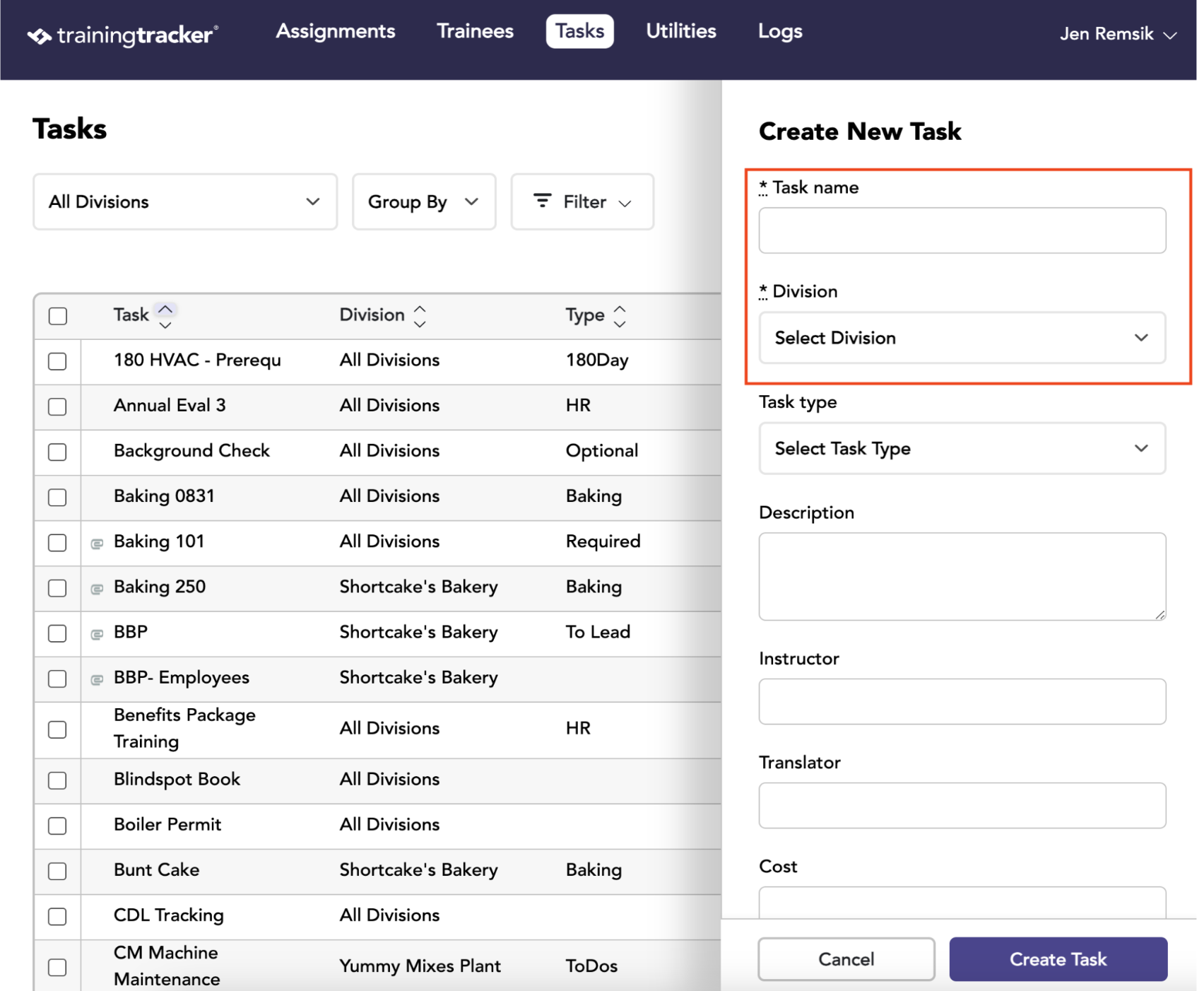
Task: Click the Filter lines icon
Action: (x=542, y=201)
